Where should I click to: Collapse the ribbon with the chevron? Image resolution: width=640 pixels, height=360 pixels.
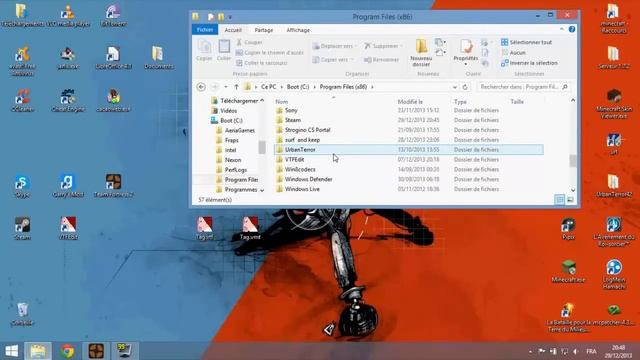click(x=562, y=29)
